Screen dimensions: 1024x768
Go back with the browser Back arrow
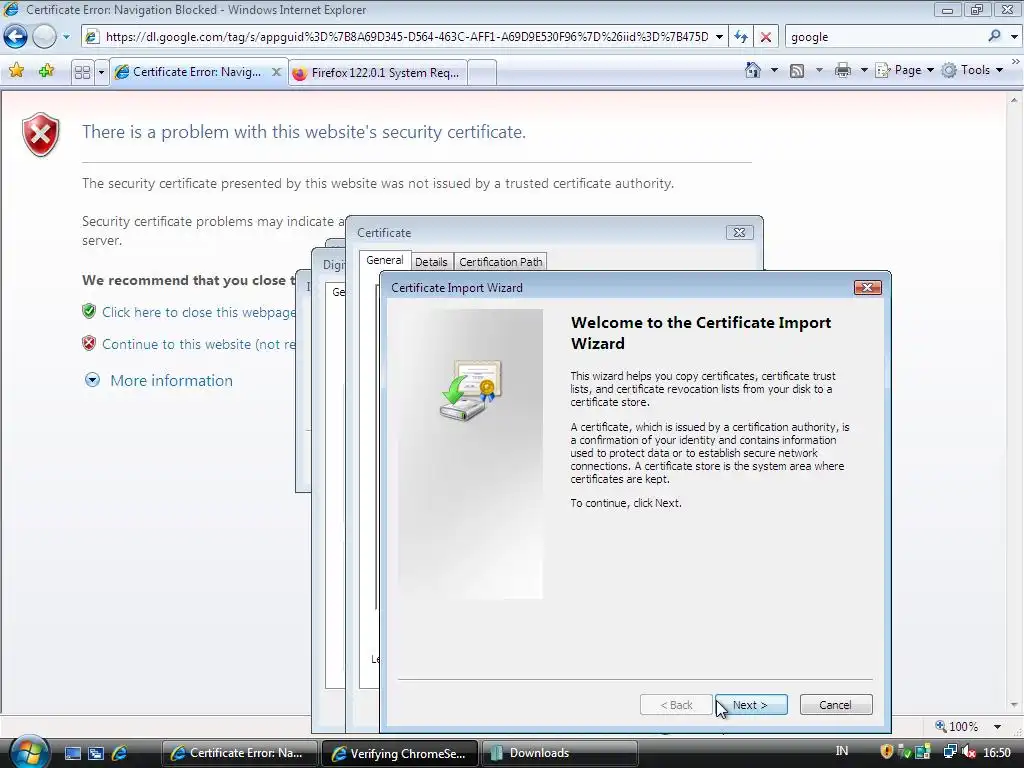tap(15, 37)
